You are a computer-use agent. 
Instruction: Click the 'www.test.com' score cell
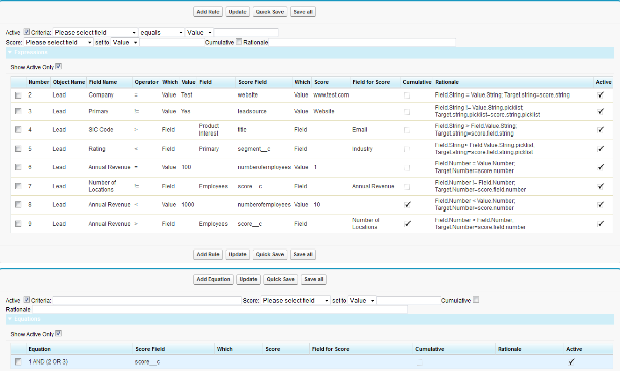[331, 95]
